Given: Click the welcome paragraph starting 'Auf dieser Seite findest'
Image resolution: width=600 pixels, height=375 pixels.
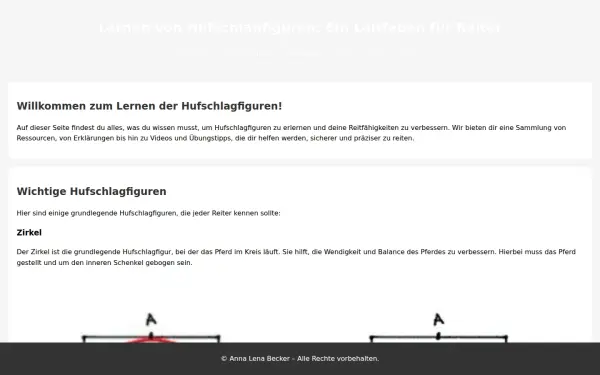Looking at the screenshot, I should (x=291, y=133).
